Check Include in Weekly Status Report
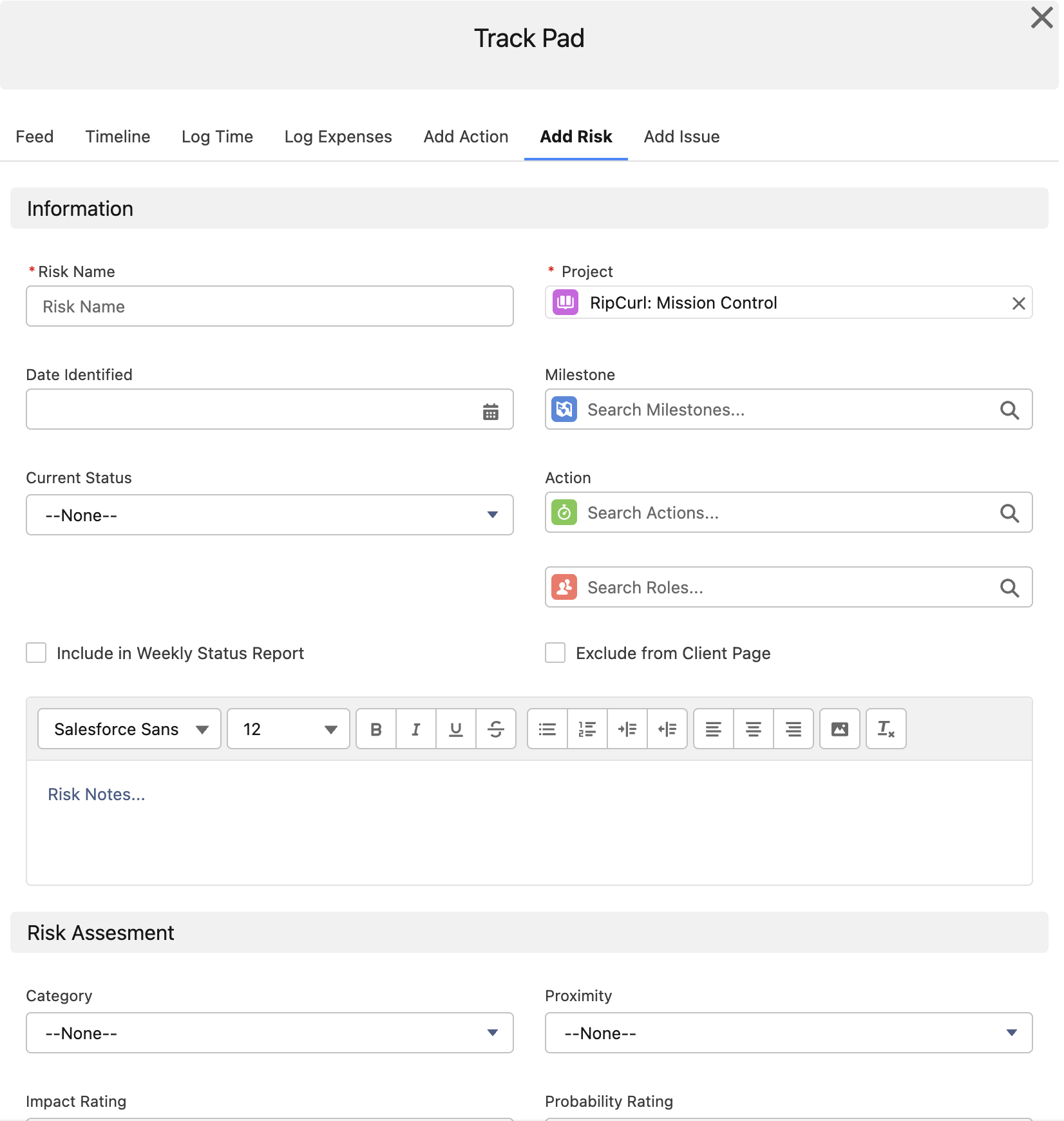The image size is (1064, 1121). tap(36, 653)
